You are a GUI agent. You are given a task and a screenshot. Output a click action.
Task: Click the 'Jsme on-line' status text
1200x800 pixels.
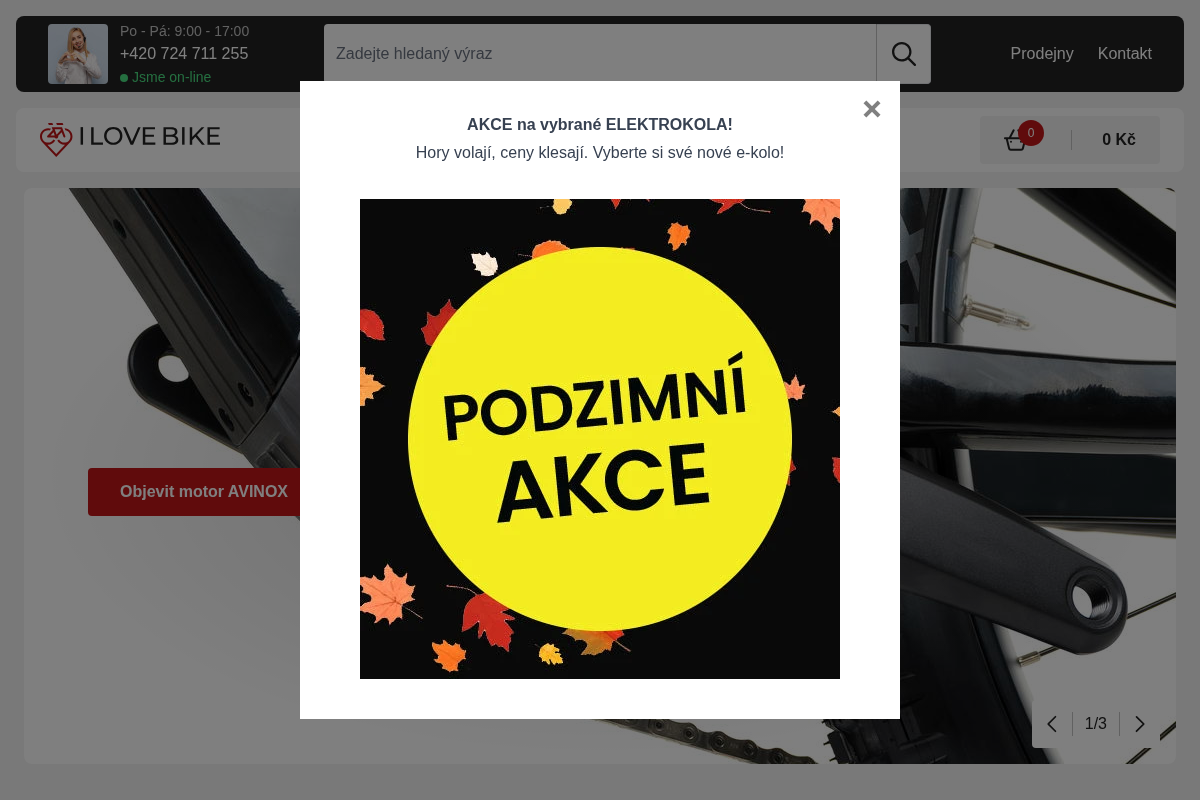pos(171,77)
